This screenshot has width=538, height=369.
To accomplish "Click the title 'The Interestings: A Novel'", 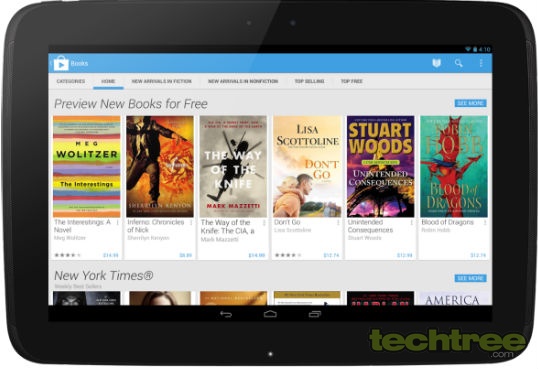I will pos(82,226).
